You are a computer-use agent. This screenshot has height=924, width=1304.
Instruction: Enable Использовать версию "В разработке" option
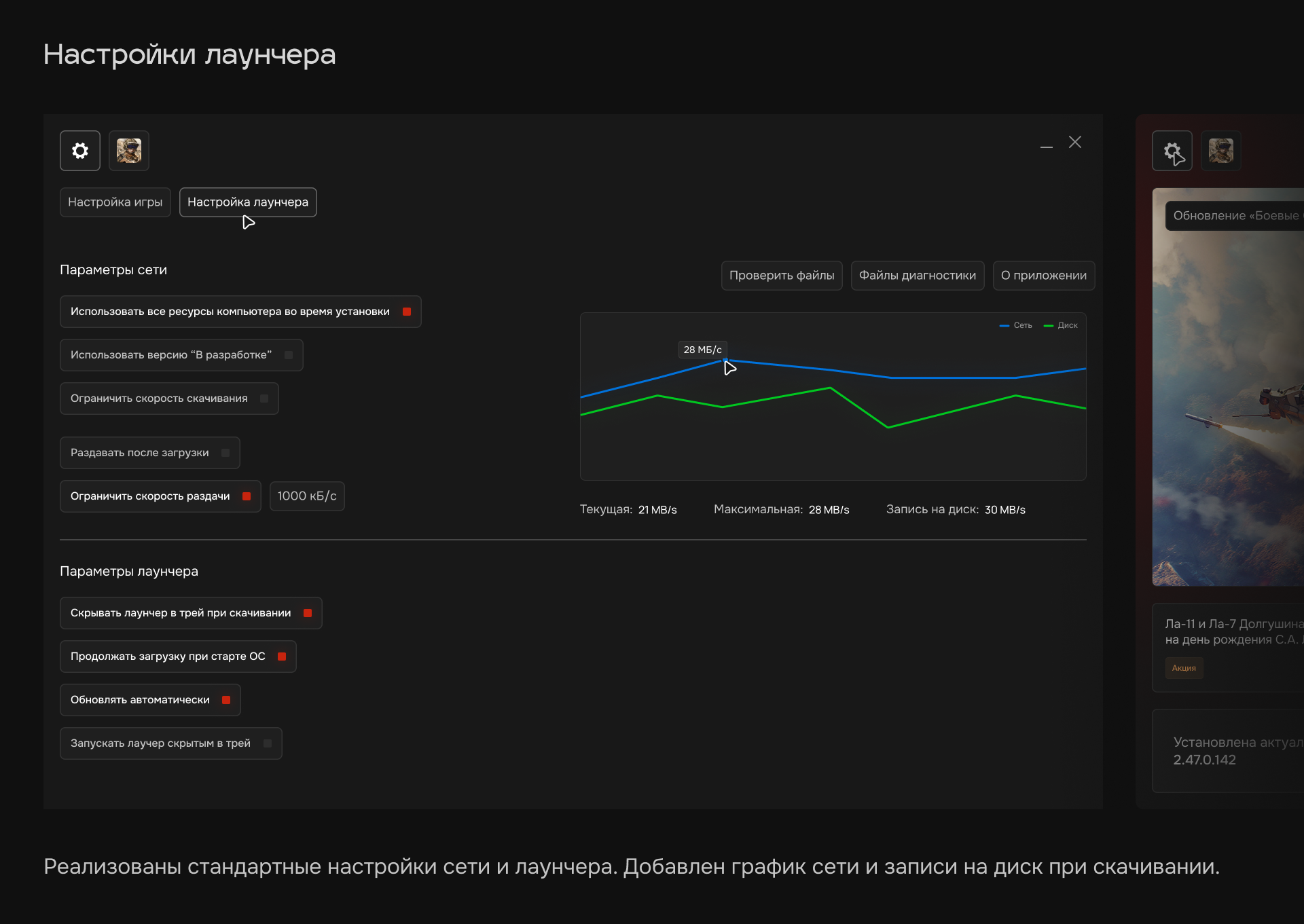coord(289,355)
